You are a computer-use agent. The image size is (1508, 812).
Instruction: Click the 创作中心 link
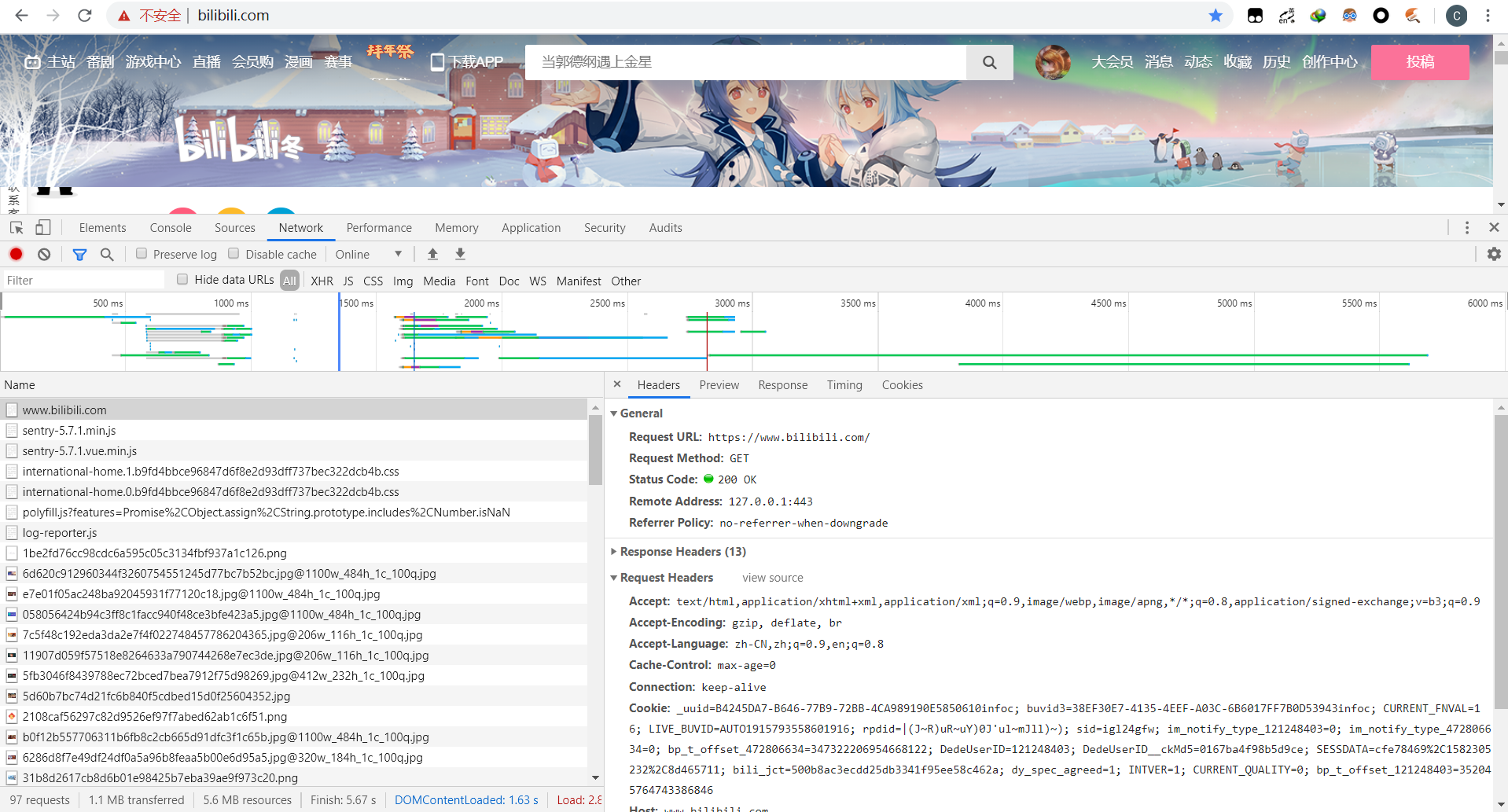point(1330,62)
